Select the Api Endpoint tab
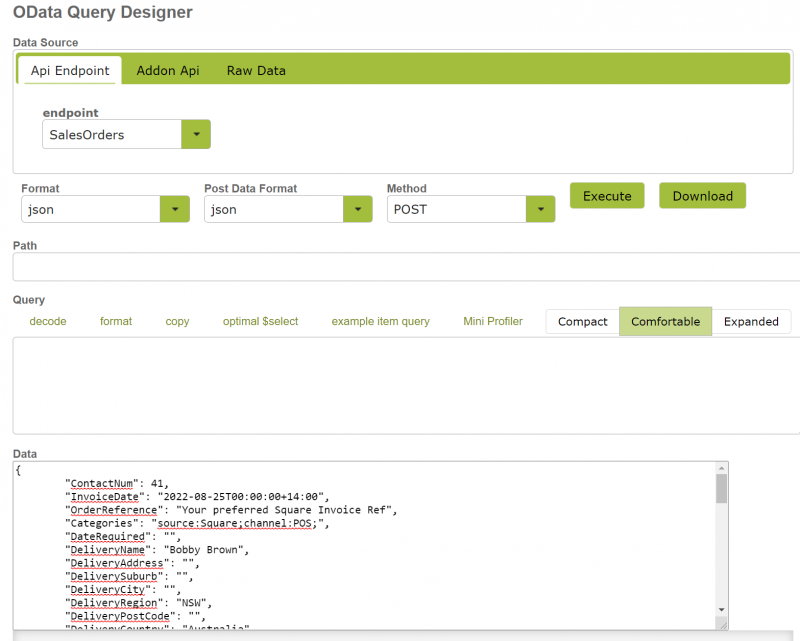800x641 pixels. [x=69, y=71]
